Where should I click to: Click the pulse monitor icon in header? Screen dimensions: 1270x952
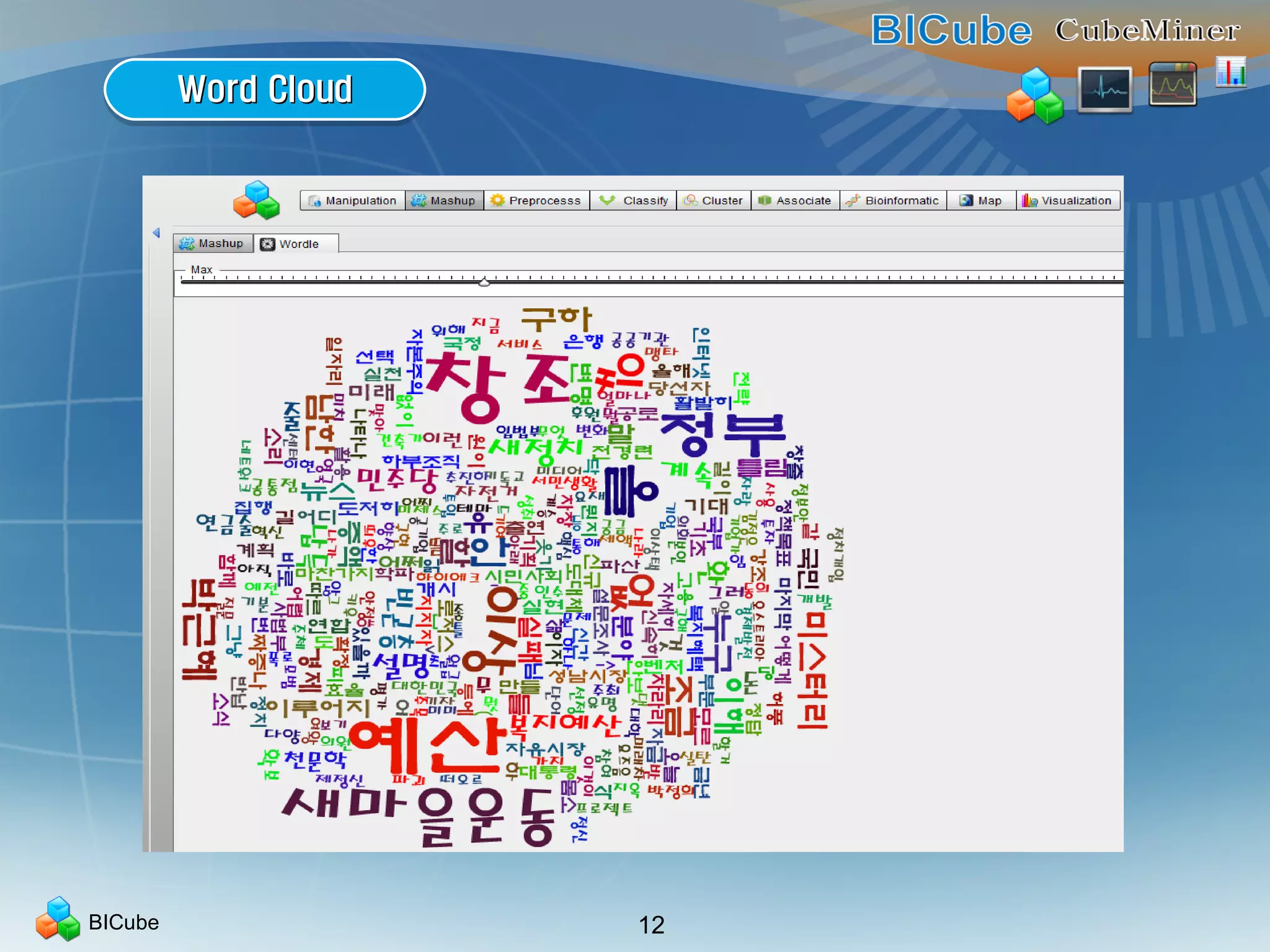(x=1105, y=89)
